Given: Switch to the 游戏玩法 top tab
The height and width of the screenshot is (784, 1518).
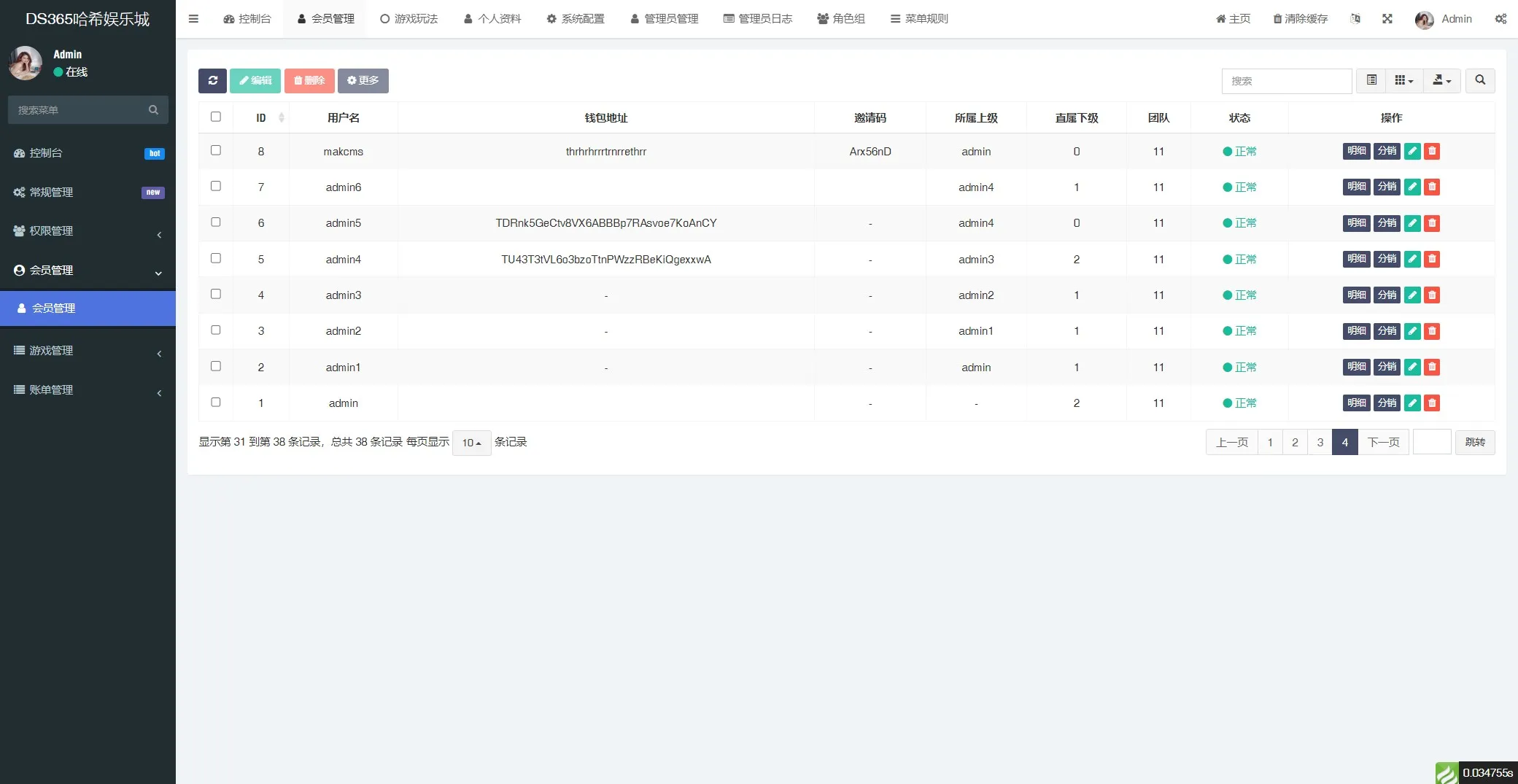Looking at the screenshot, I should click(408, 19).
